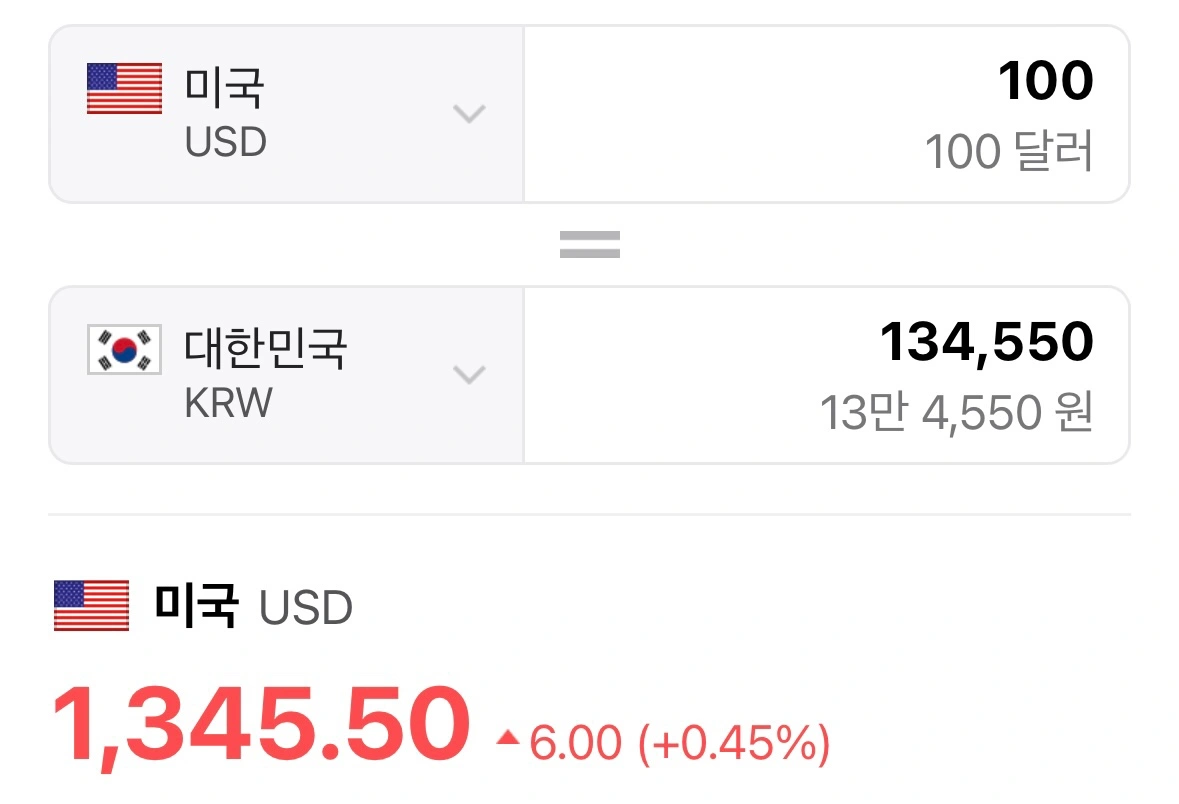Click the '13만 4,550 원' caption text
This screenshot has width=1179, height=804.
[x=956, y=413]
